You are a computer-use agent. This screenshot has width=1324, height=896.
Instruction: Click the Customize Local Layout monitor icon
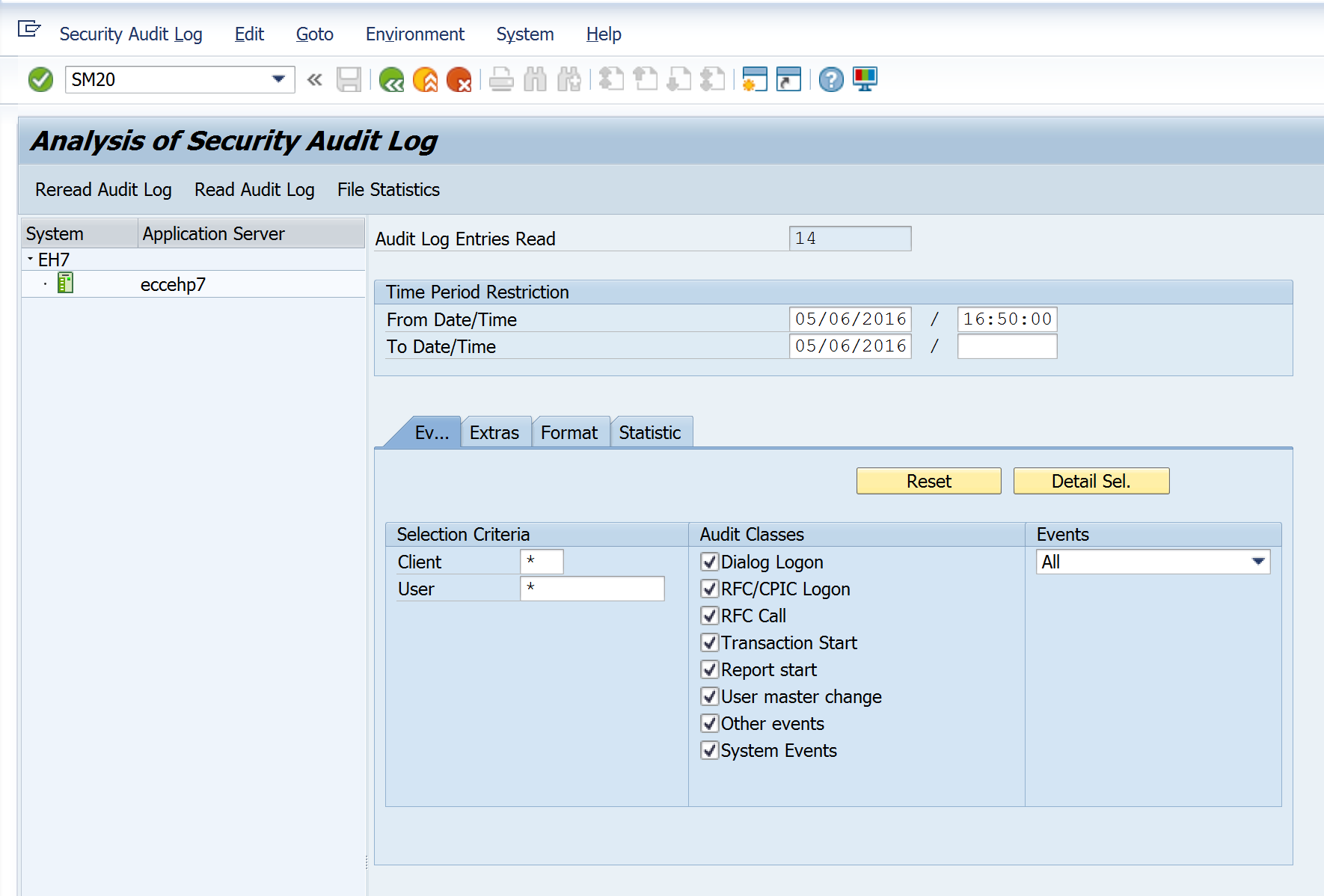[x=865, y=79]
